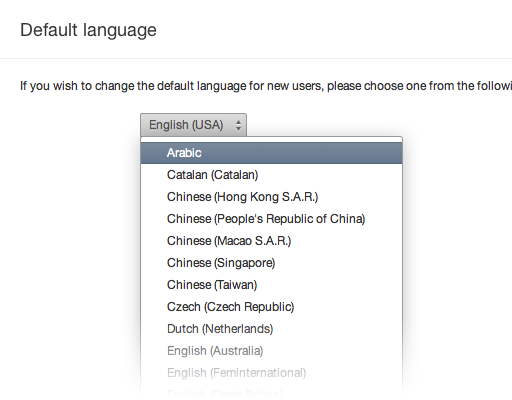Click the up-down arrows on the language selector
The height and width of the screenshot is (400, 512).
coord(238,125)
